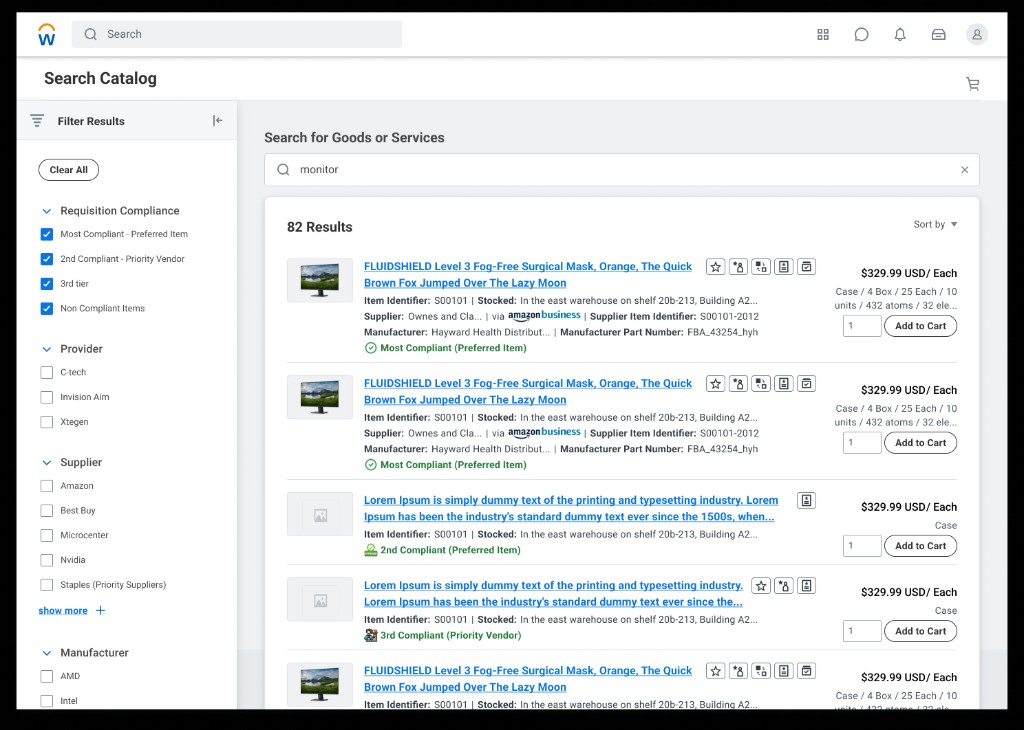The height and width of the screenshot is (730, 1024).
Task: Click the checklist box icon on the first FLUIDSHIELD result
Action: (x=807, y=267)
